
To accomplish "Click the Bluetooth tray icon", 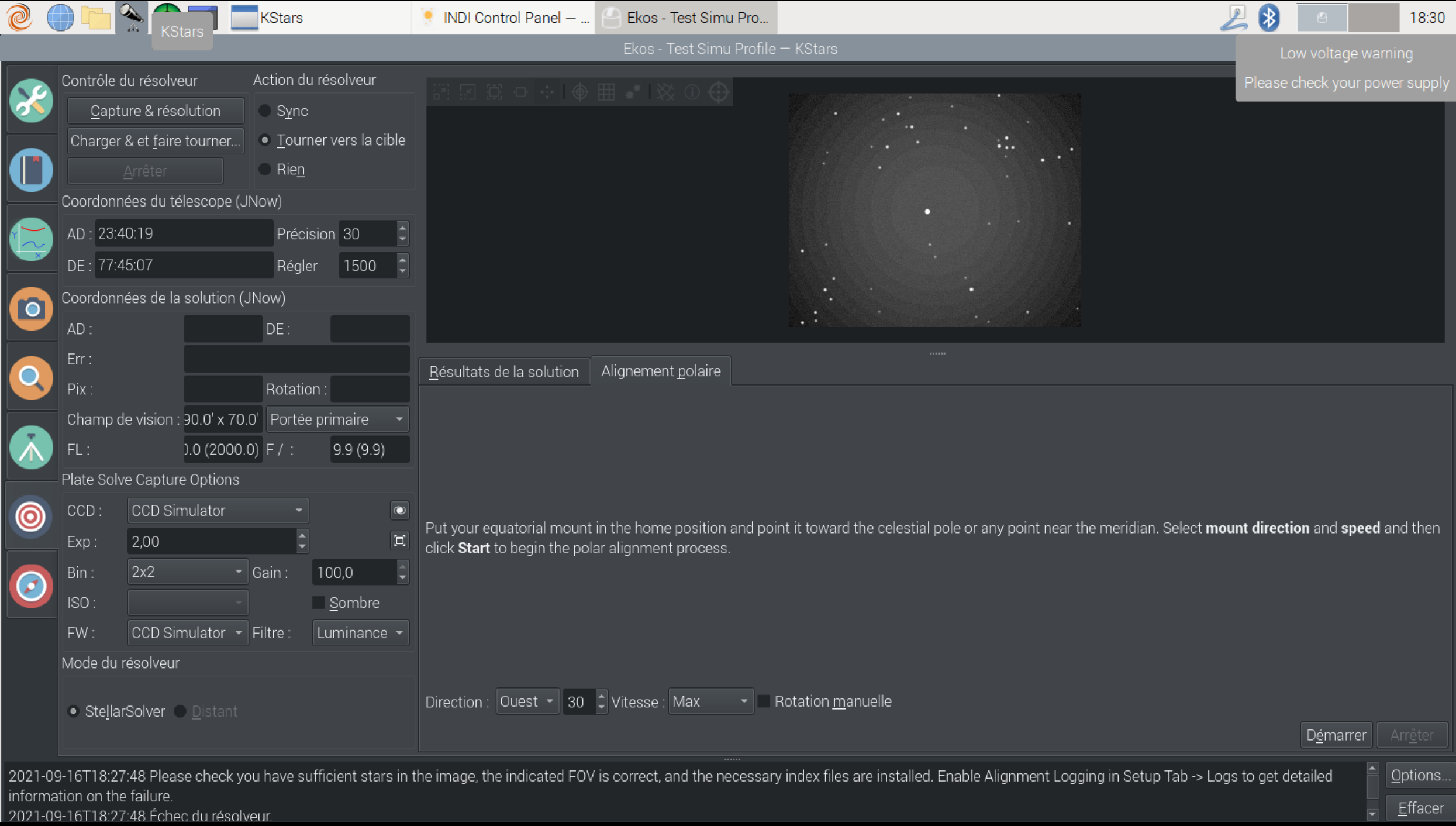I will coord(1268,18).
